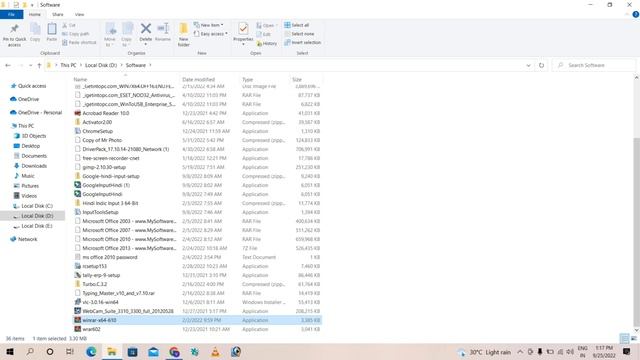Click the Properties checkmark icon
Screen dimensions: 640x360
click(243, 29)
